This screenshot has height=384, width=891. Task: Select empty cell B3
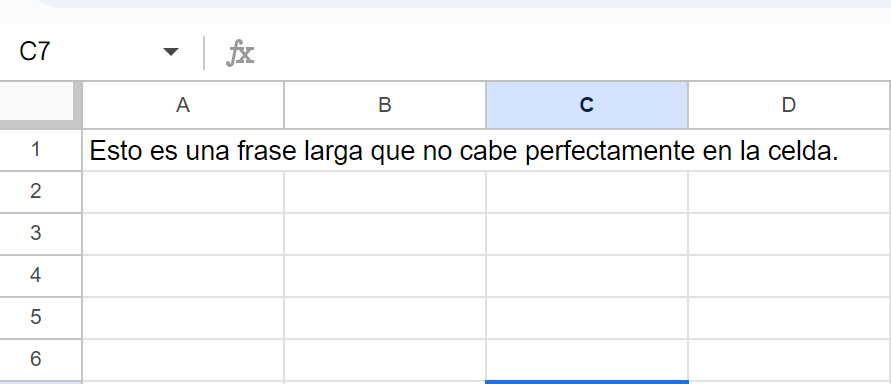(385, 234)
